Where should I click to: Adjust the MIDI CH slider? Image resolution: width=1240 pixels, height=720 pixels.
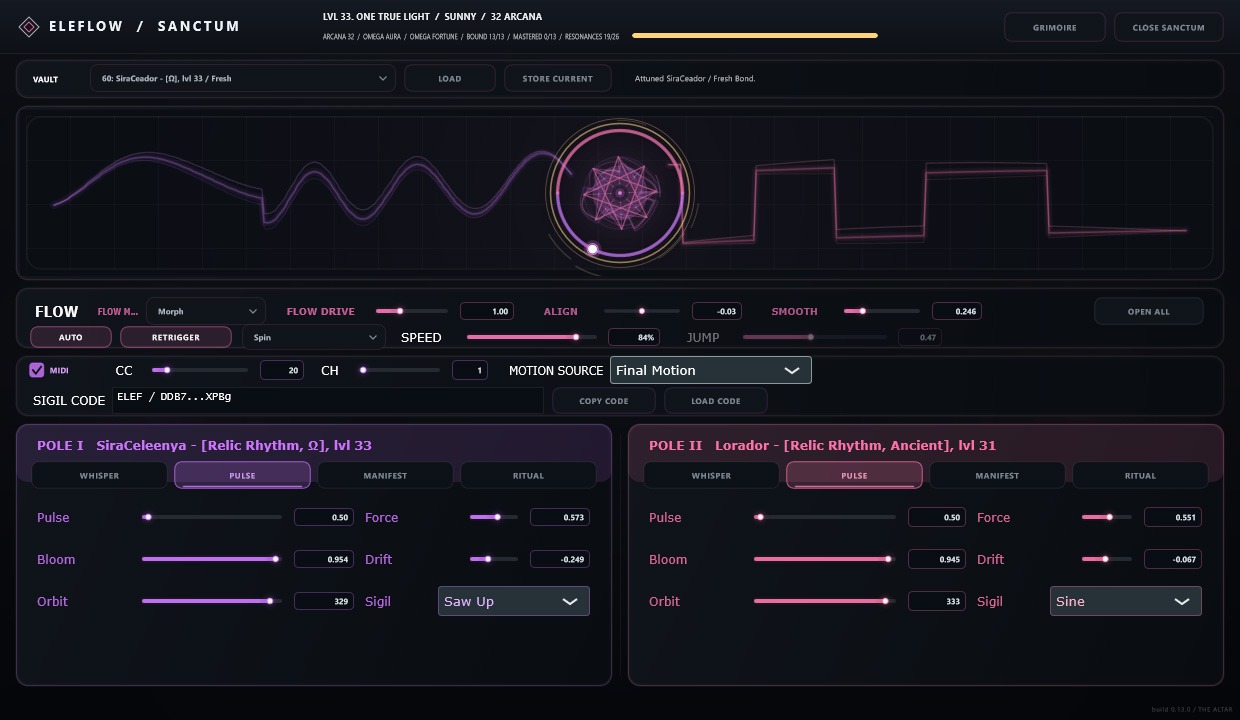(400, 370)
